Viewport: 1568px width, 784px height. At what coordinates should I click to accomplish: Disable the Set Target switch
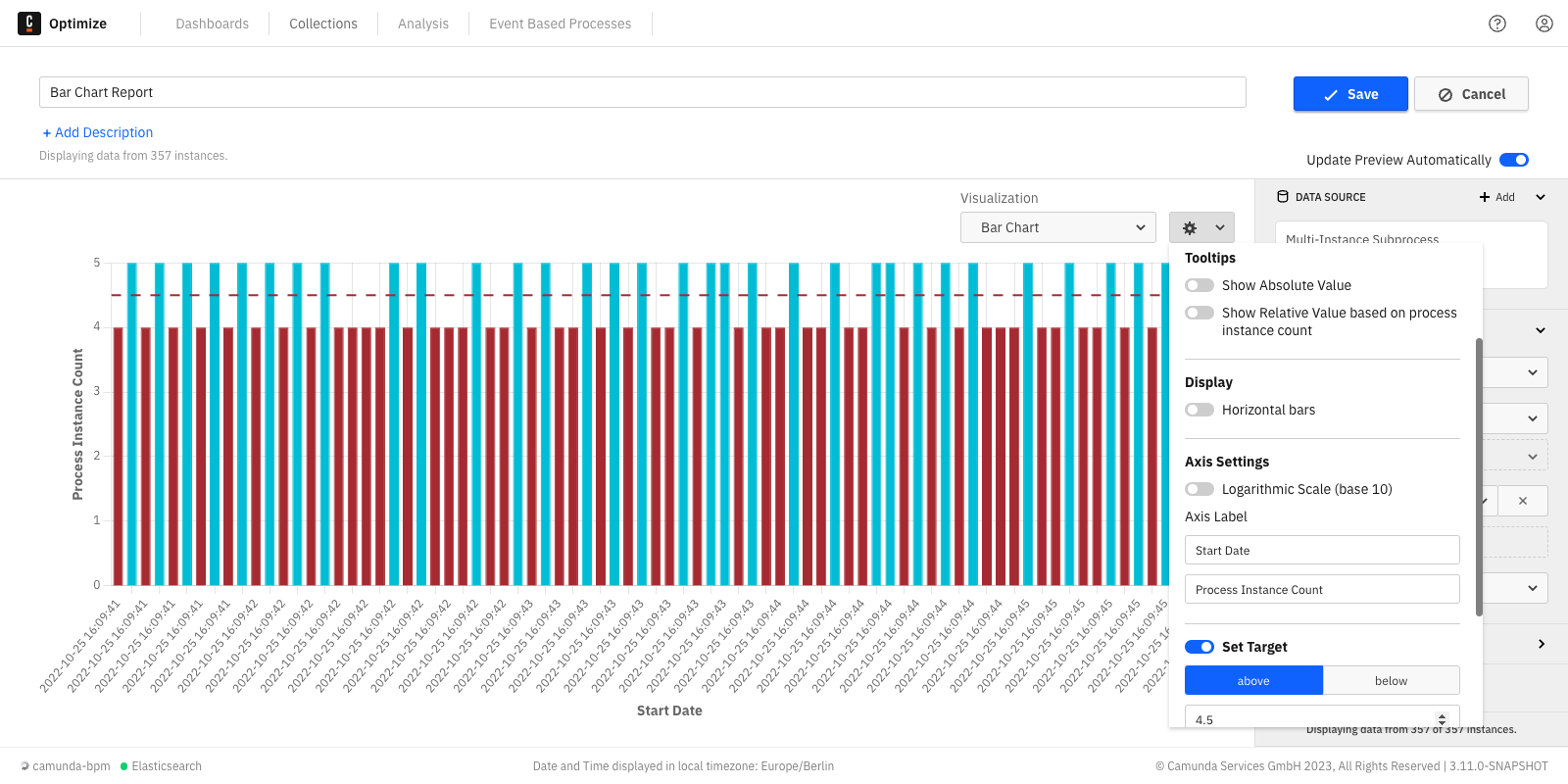point(1200,647)
